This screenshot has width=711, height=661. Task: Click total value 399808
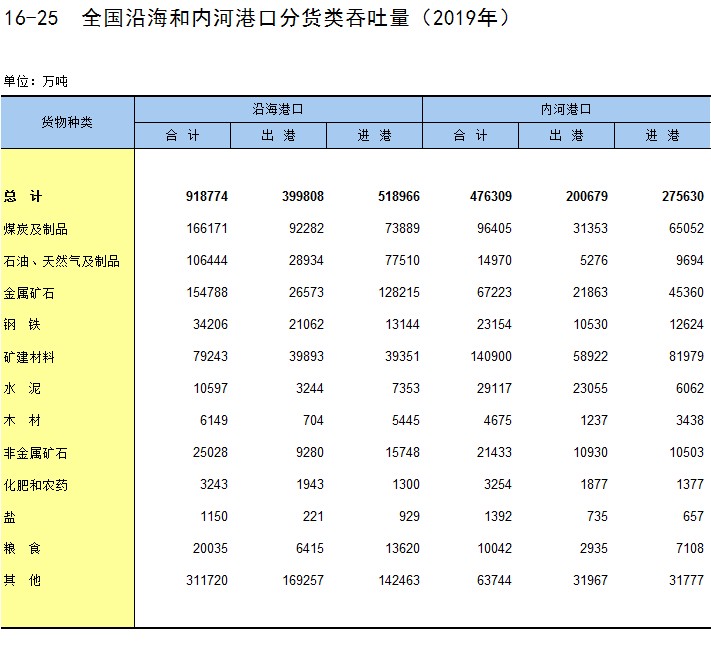[x=303, y=196]
